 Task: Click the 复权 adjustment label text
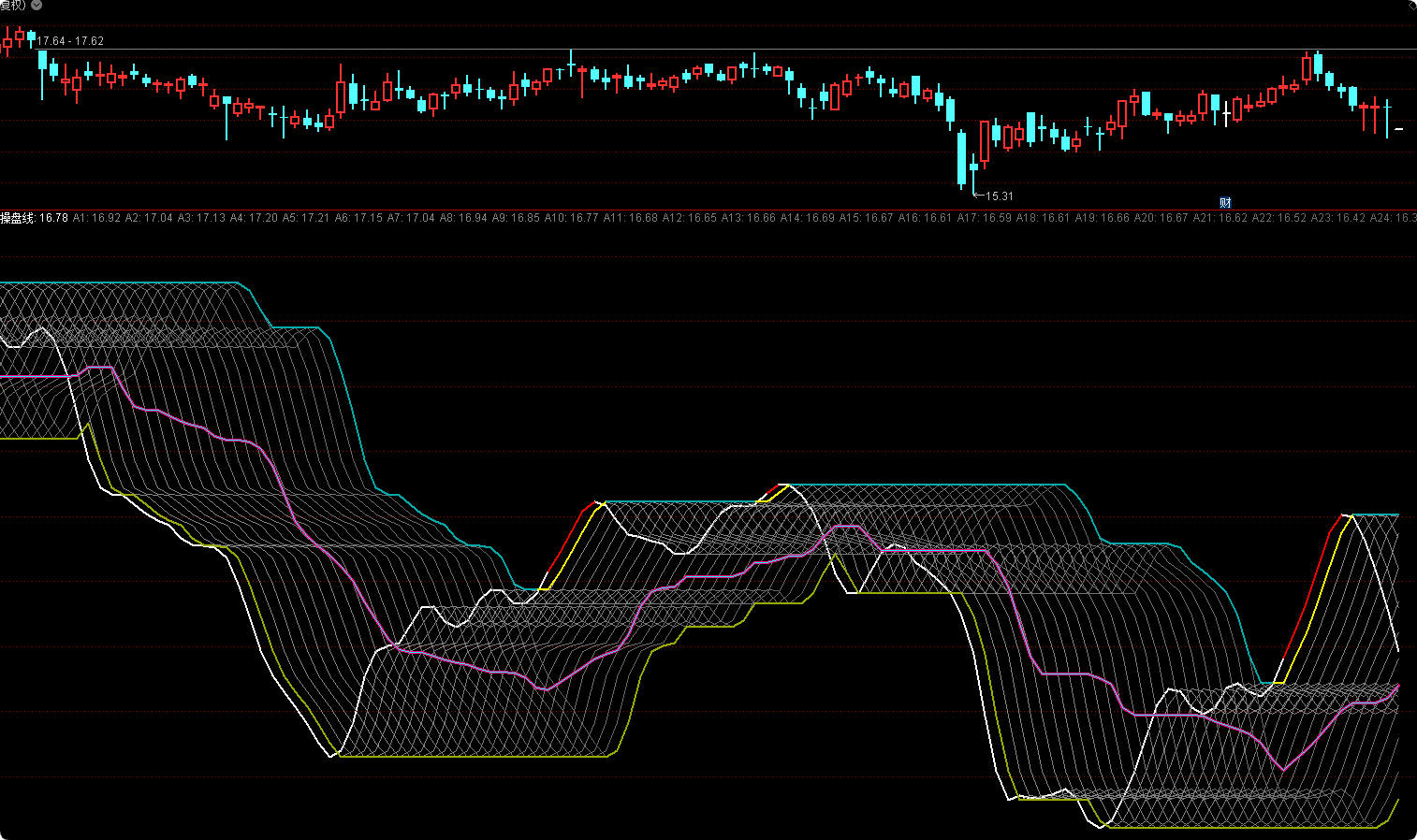pos(13,5)
